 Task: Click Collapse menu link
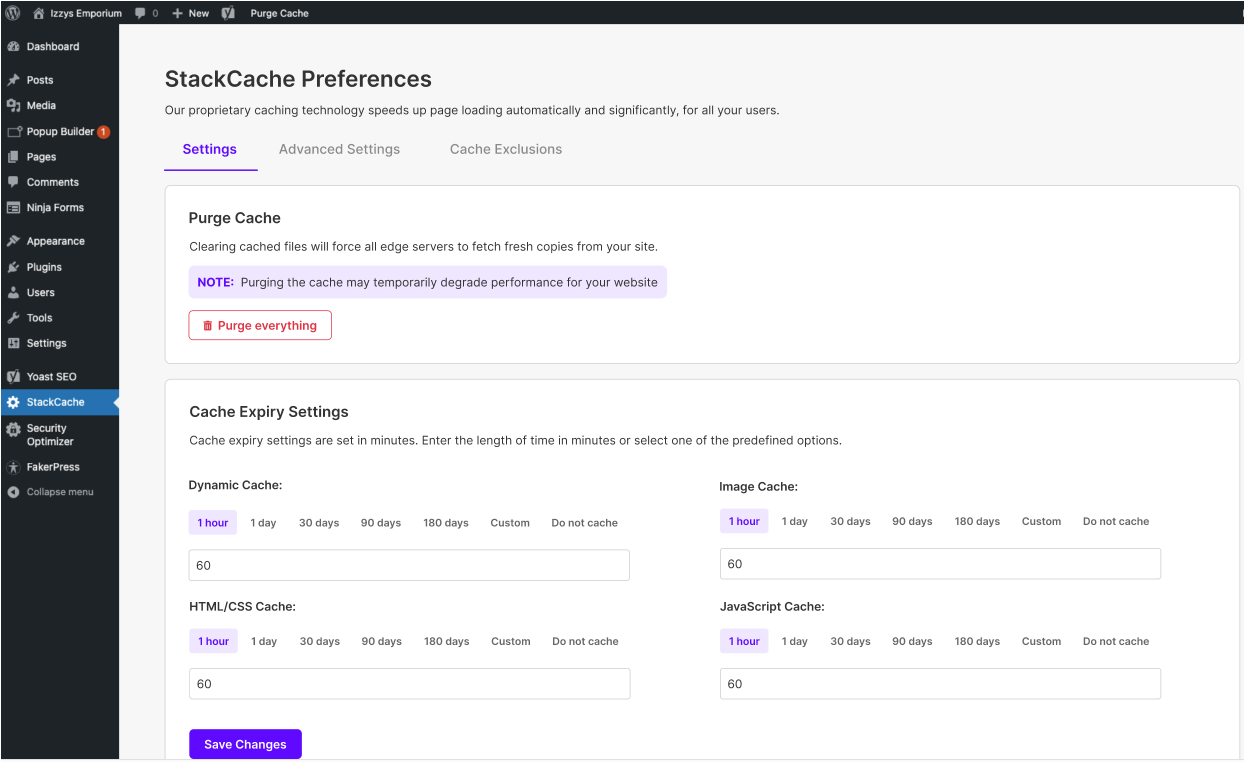[x=60, y=492]
